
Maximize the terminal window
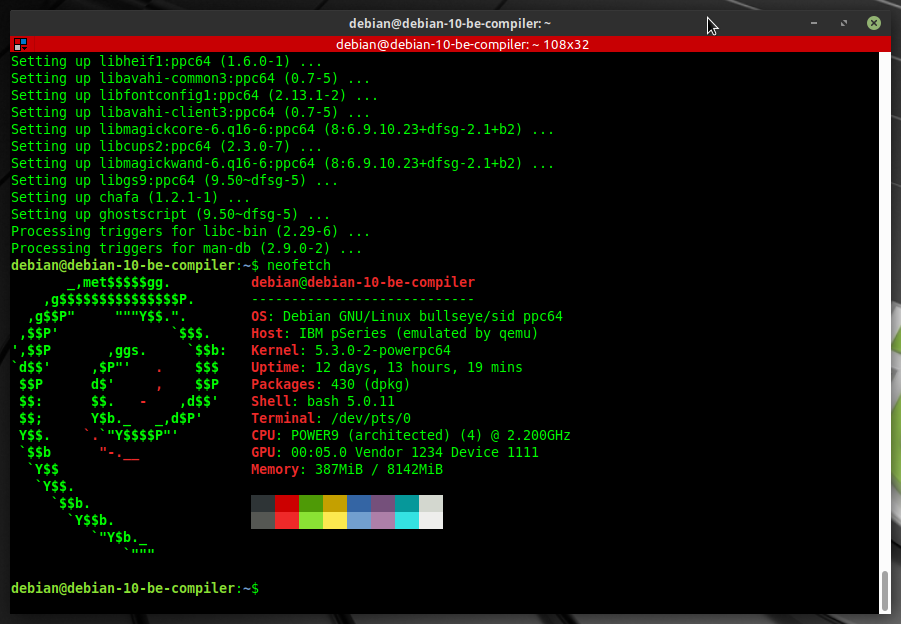tap(844, 23)
